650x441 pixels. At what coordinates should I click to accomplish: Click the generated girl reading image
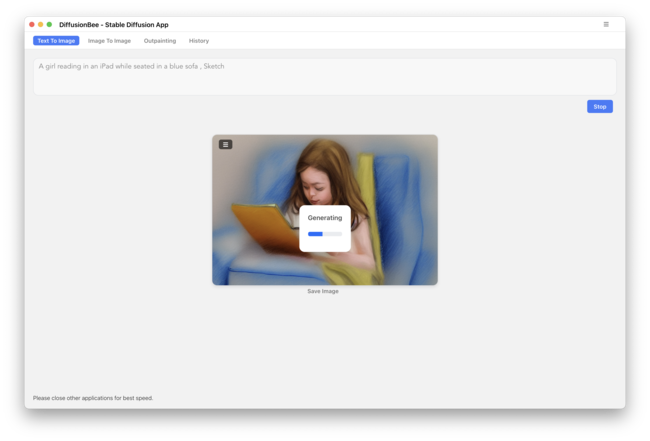click(325, 210)
